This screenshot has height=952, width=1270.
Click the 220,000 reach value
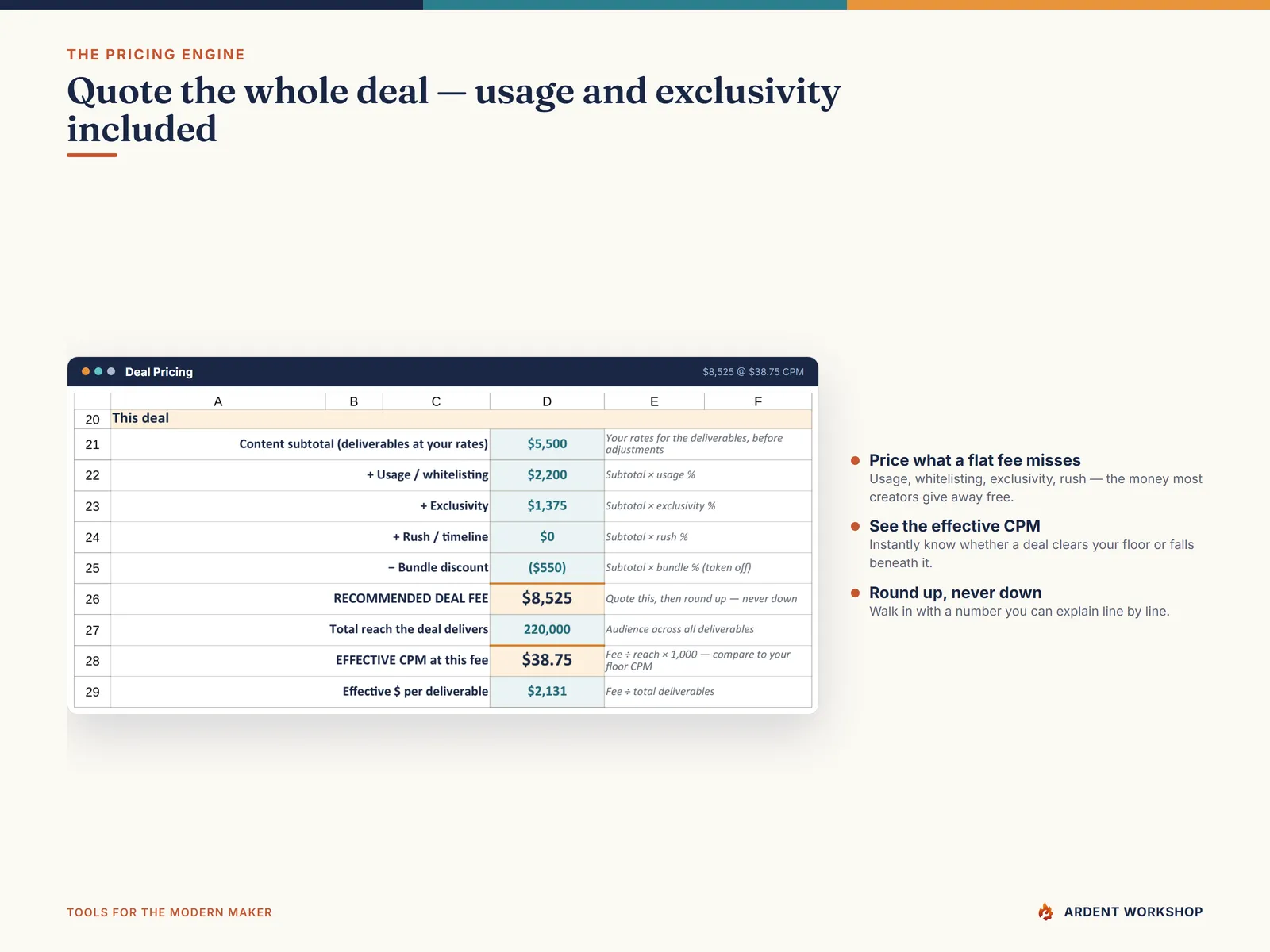coord(547,630)
